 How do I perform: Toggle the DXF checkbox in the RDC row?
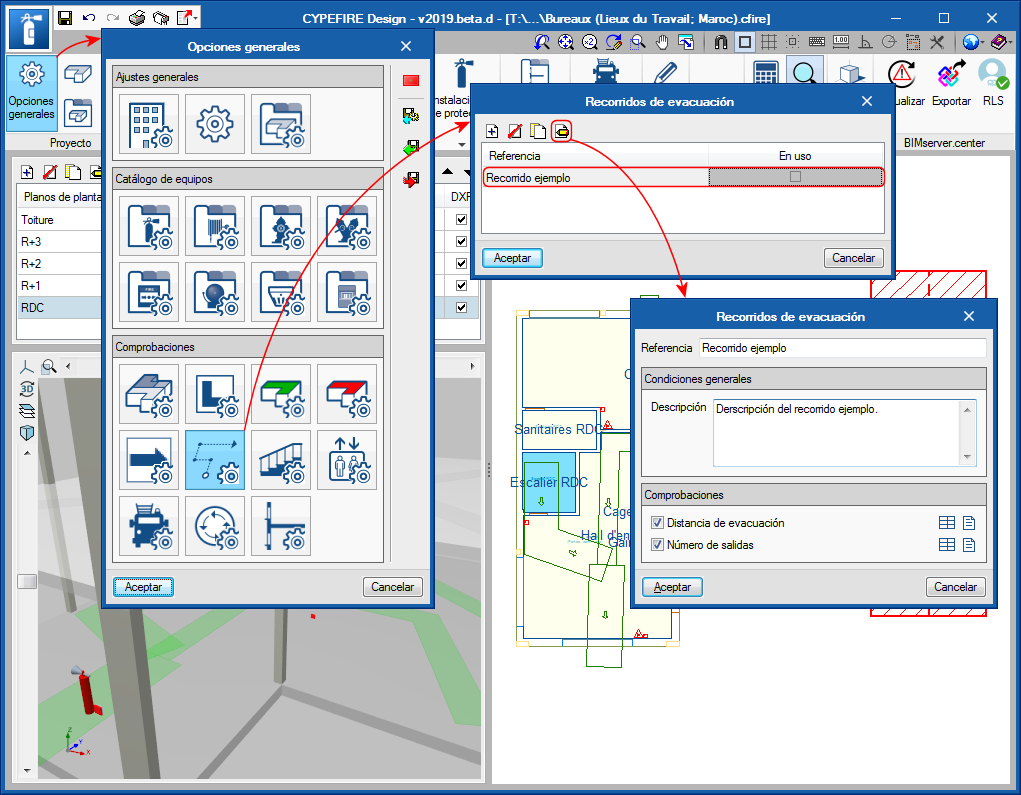point(462,307)
